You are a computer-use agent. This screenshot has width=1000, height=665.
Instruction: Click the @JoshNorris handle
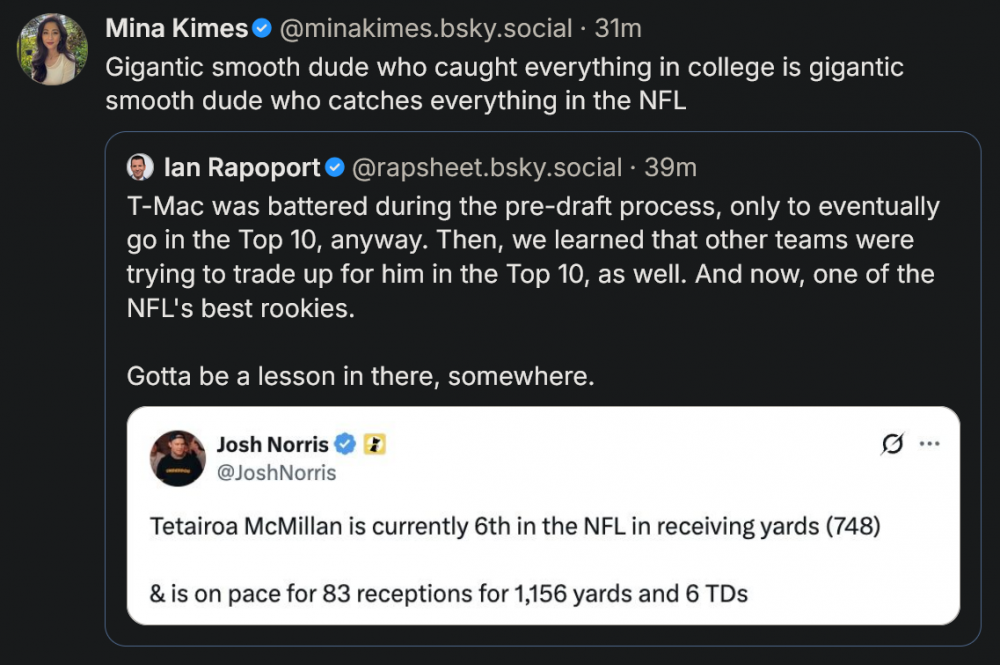[x=276, y=472]
